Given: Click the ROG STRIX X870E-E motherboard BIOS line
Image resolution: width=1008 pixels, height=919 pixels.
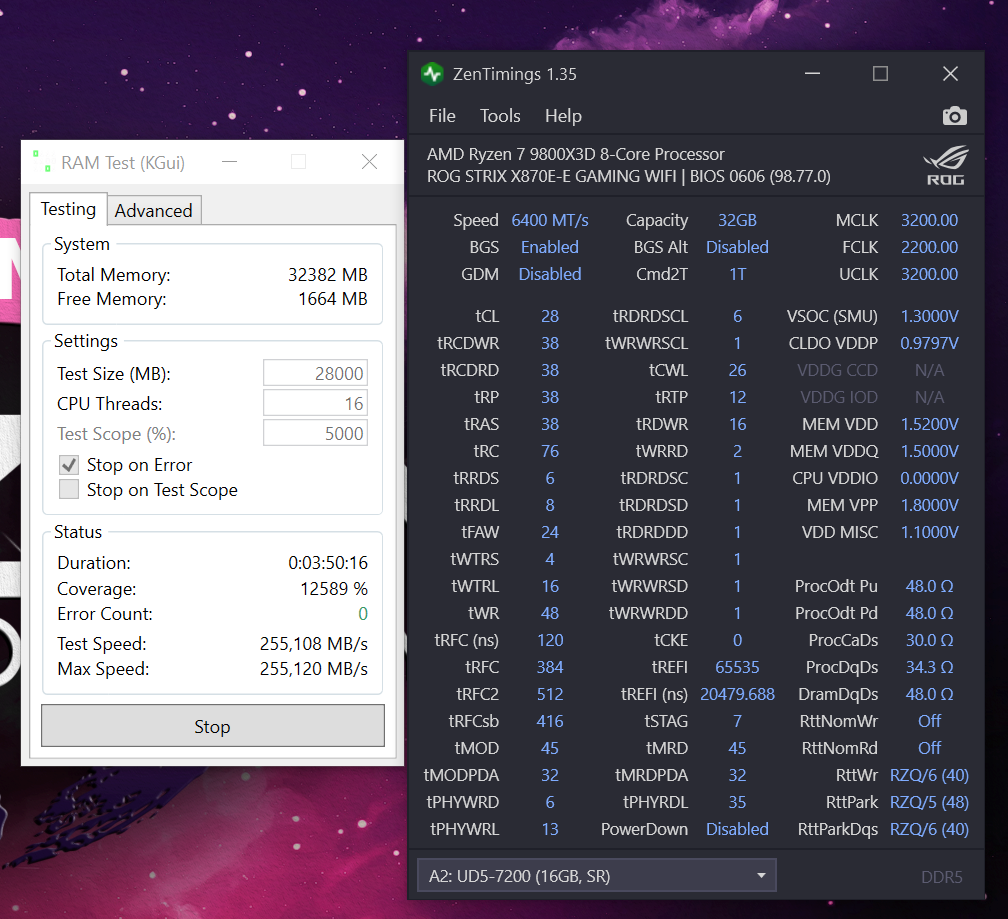Looking at the screenshot, I should coord(628,176).
